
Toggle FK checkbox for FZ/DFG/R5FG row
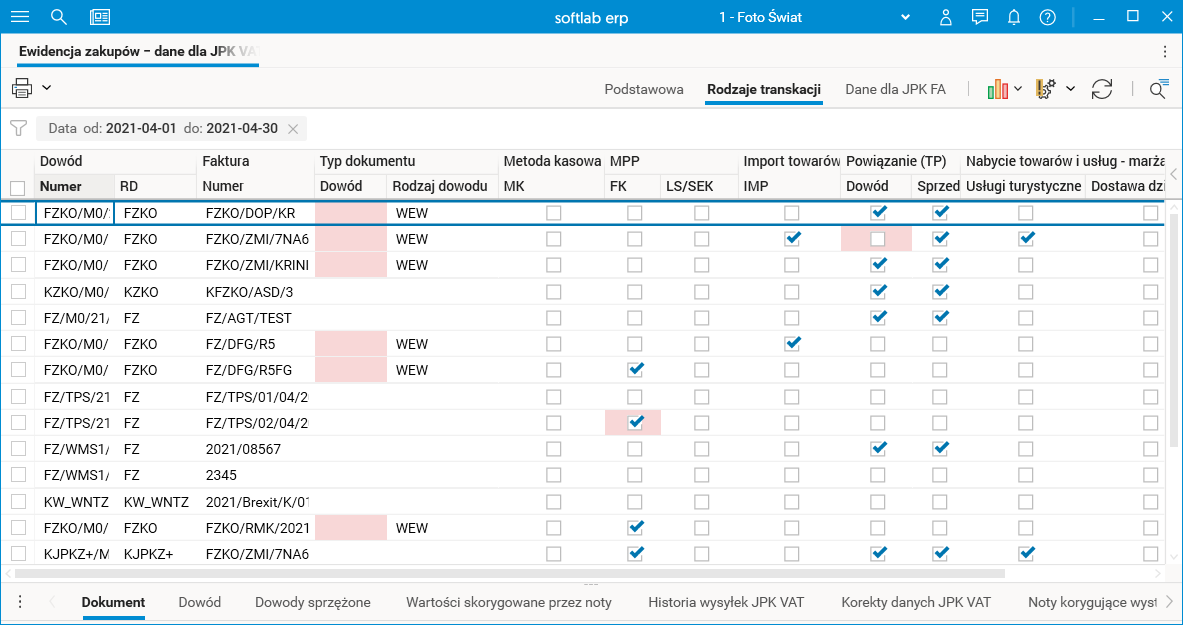coord(634,370)
